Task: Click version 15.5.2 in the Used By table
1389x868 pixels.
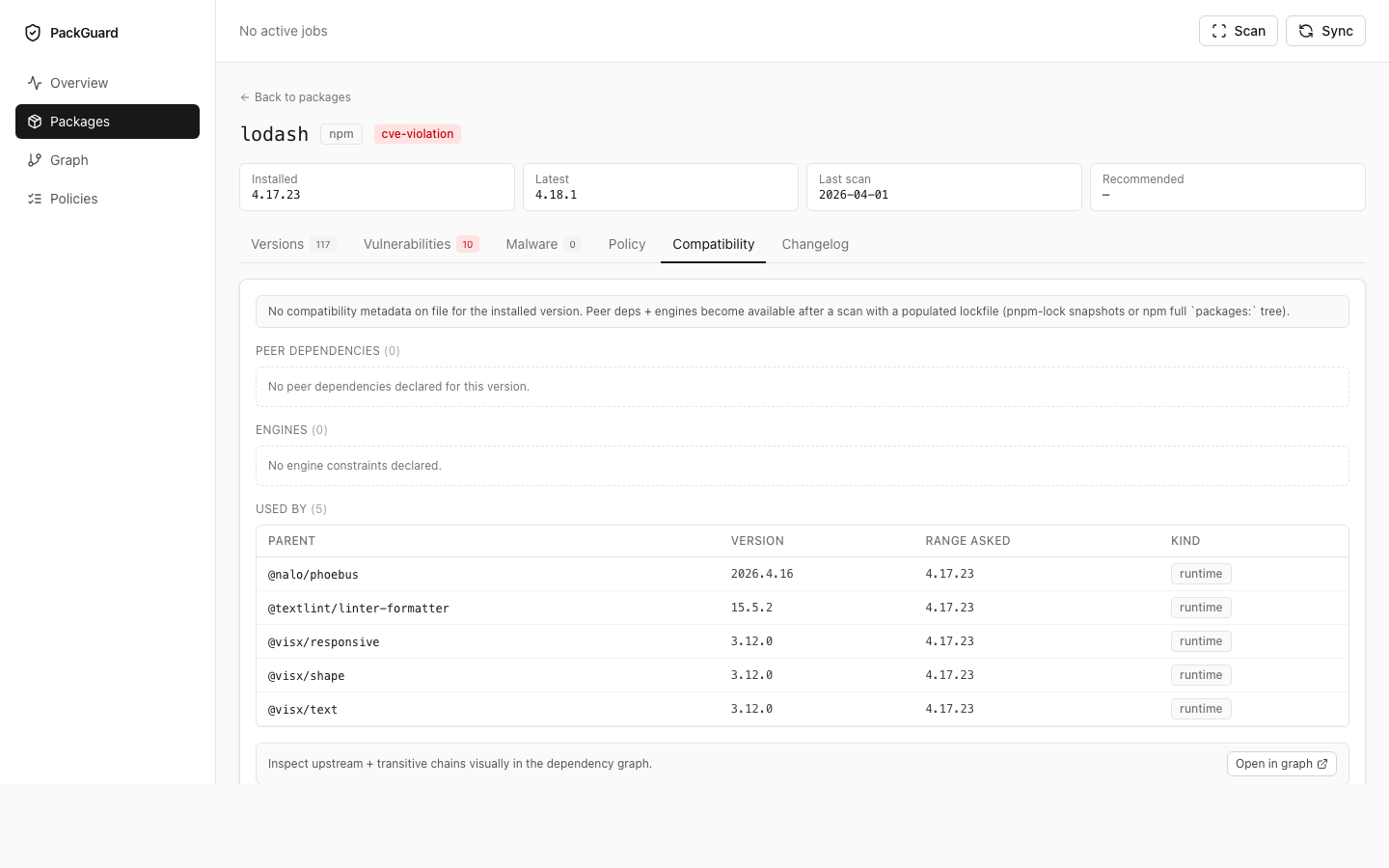Action: (751, 608)
